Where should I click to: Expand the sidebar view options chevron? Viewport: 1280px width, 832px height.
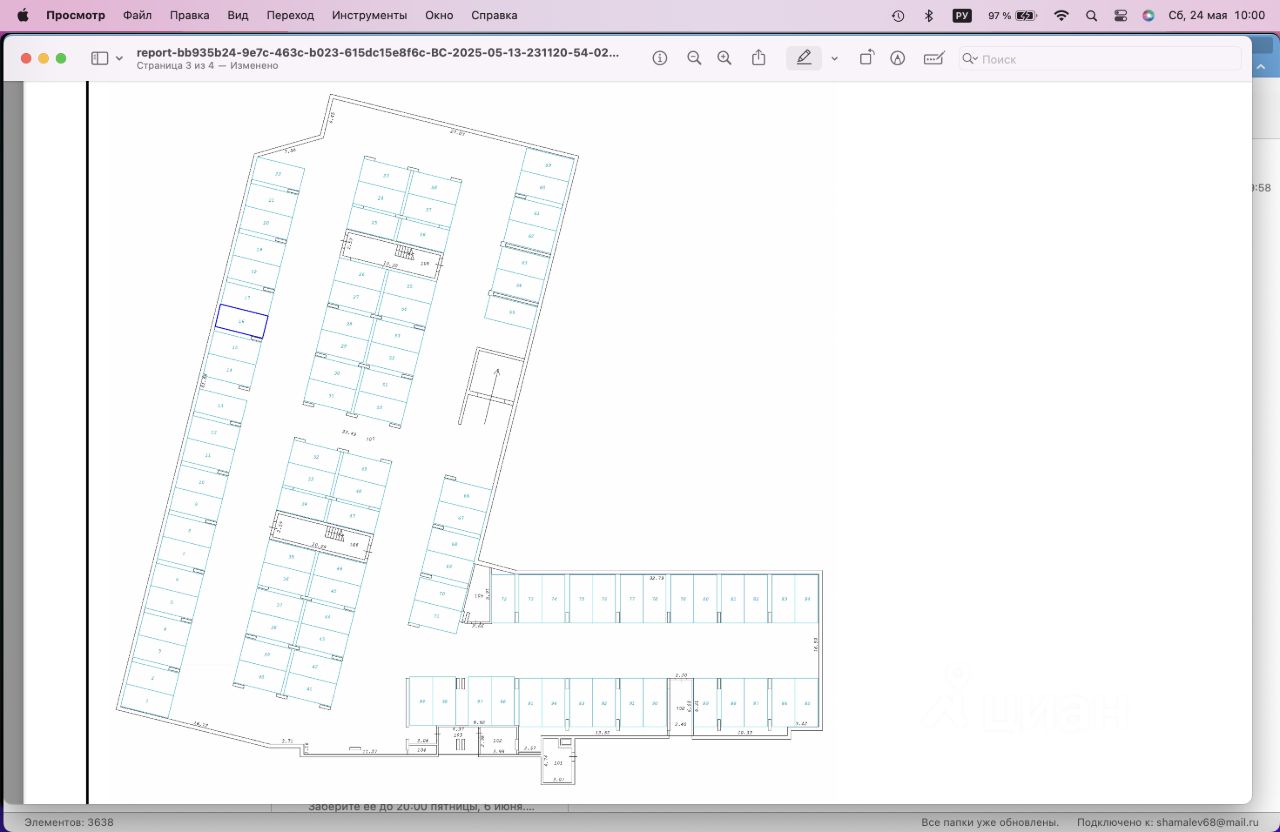(120, 59)
